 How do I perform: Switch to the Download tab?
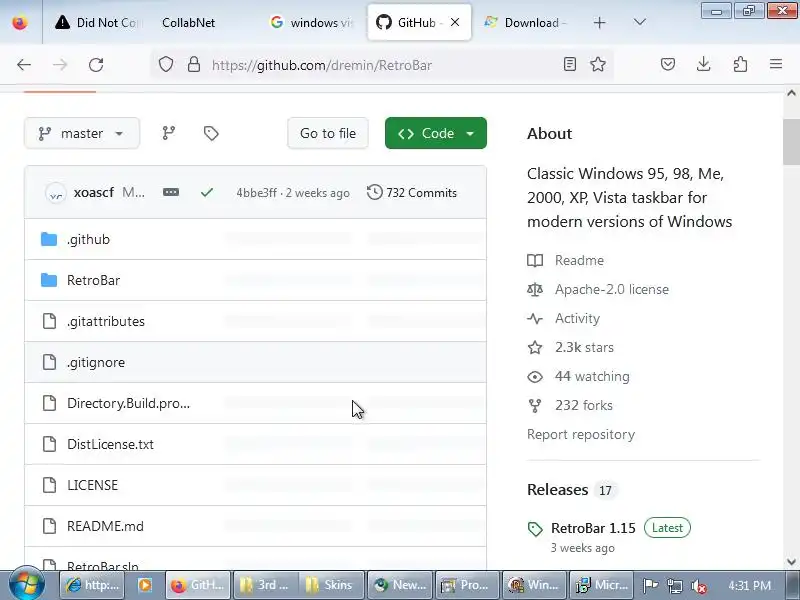click(x=526, y=22)
